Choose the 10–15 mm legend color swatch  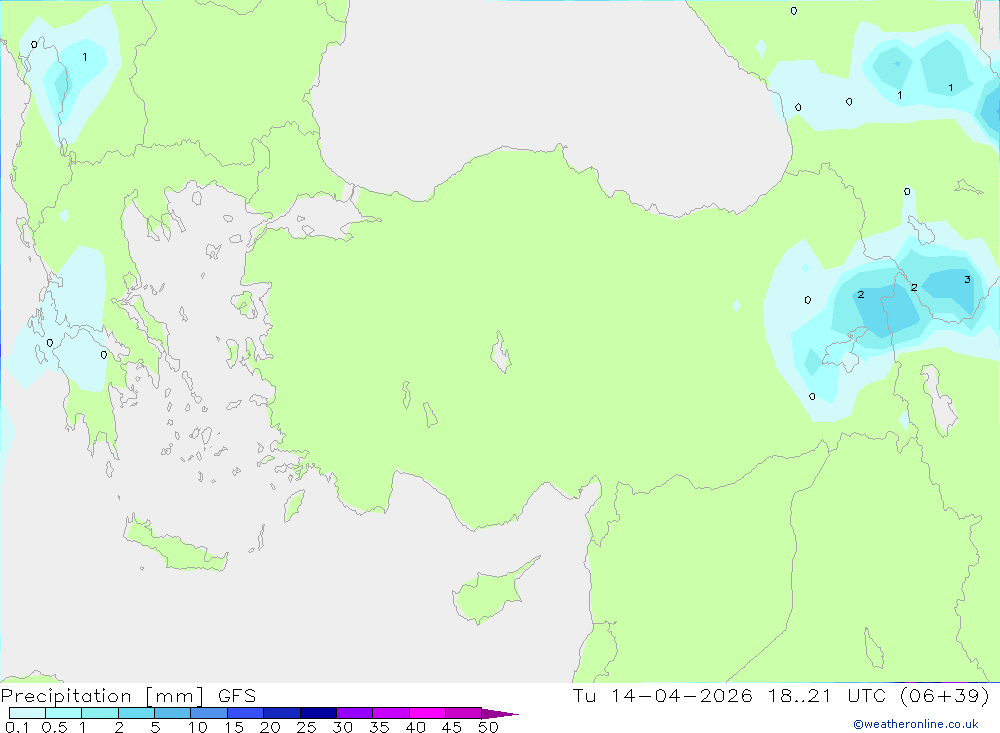209,713
